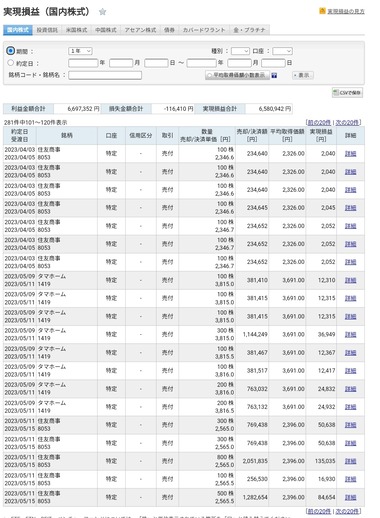Select the 期間 radio button
Screen dimensions: 380x518
(11, 51)
